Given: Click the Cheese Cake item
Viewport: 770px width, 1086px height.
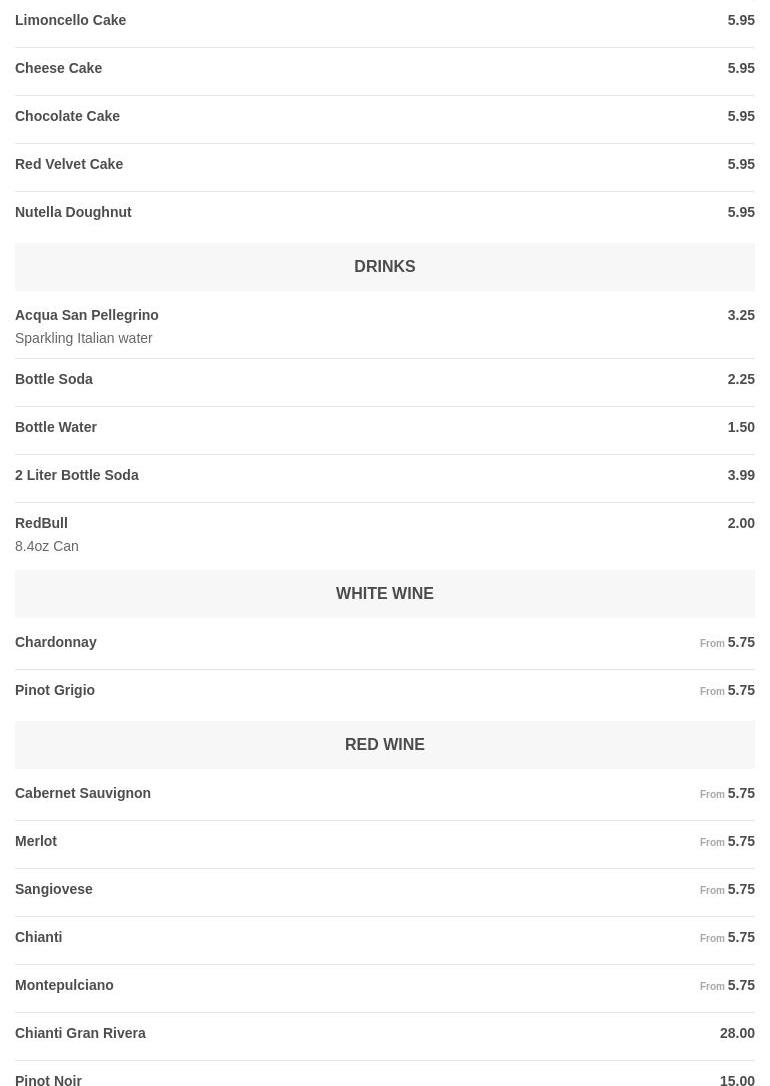Looking at the screenshot, I should point(59,68).
